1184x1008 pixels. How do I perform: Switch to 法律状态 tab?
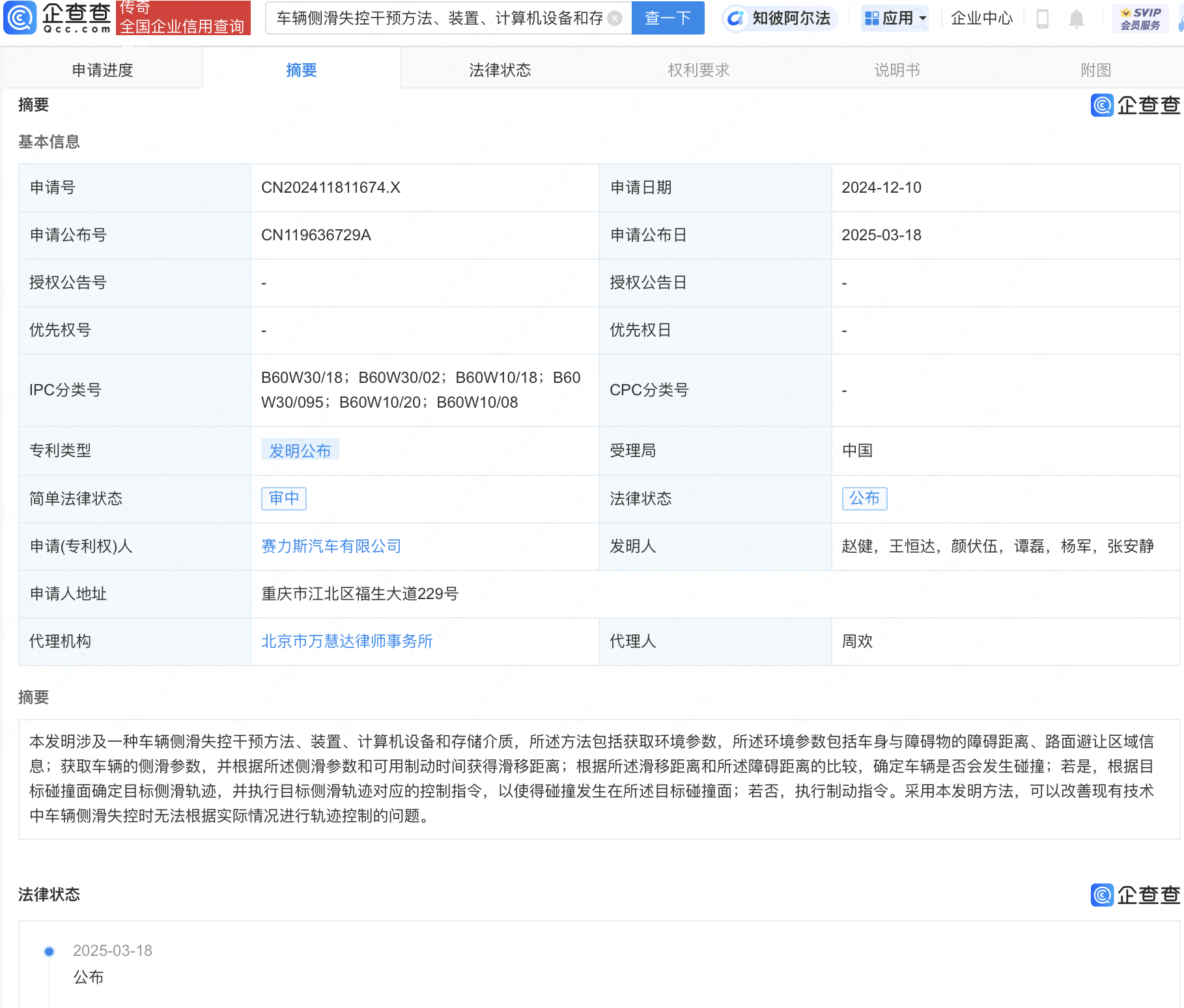pos(500,70)
